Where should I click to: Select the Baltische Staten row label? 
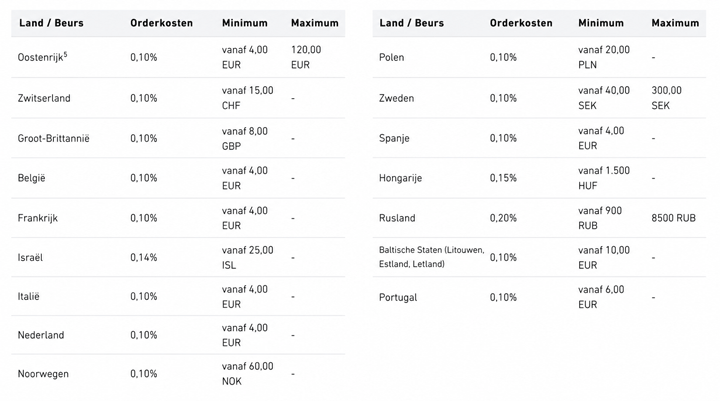[431, 257]
